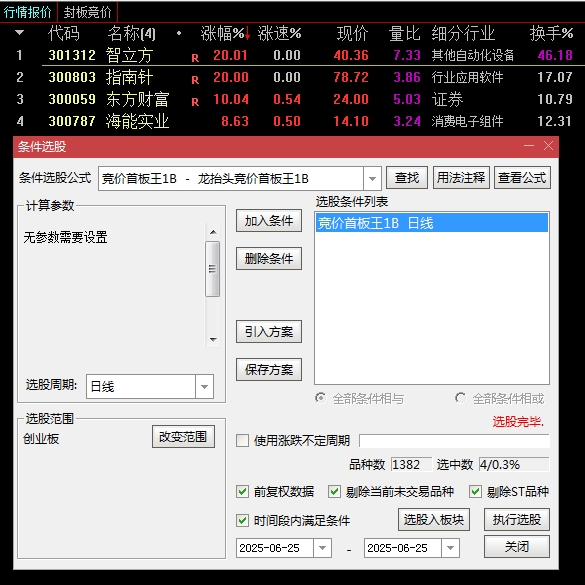Image resolution: width=585 pixels, height=585 pixels.
Task: Close the 条件选股 dialog with X
Action: pyautogui.click(x=548, y=146)
